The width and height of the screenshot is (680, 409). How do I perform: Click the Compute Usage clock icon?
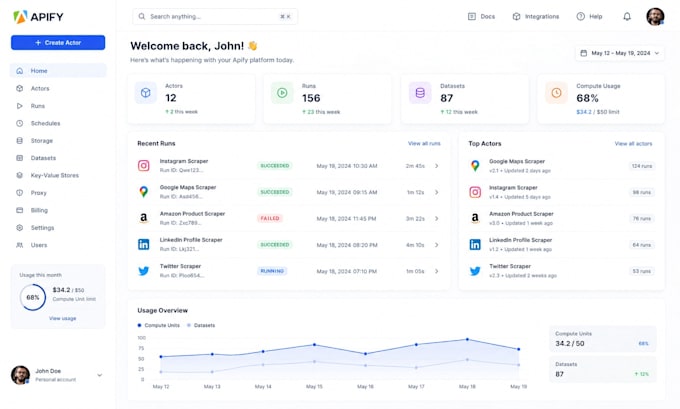tap(556, 93)
